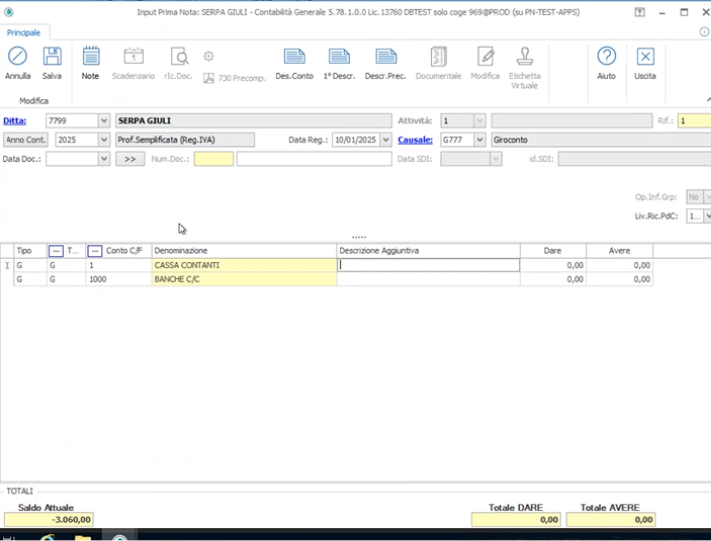Select the CASSA CONTANTI denomination cell
This screenshot has height=541, width=711.
(x=244, y=266)
